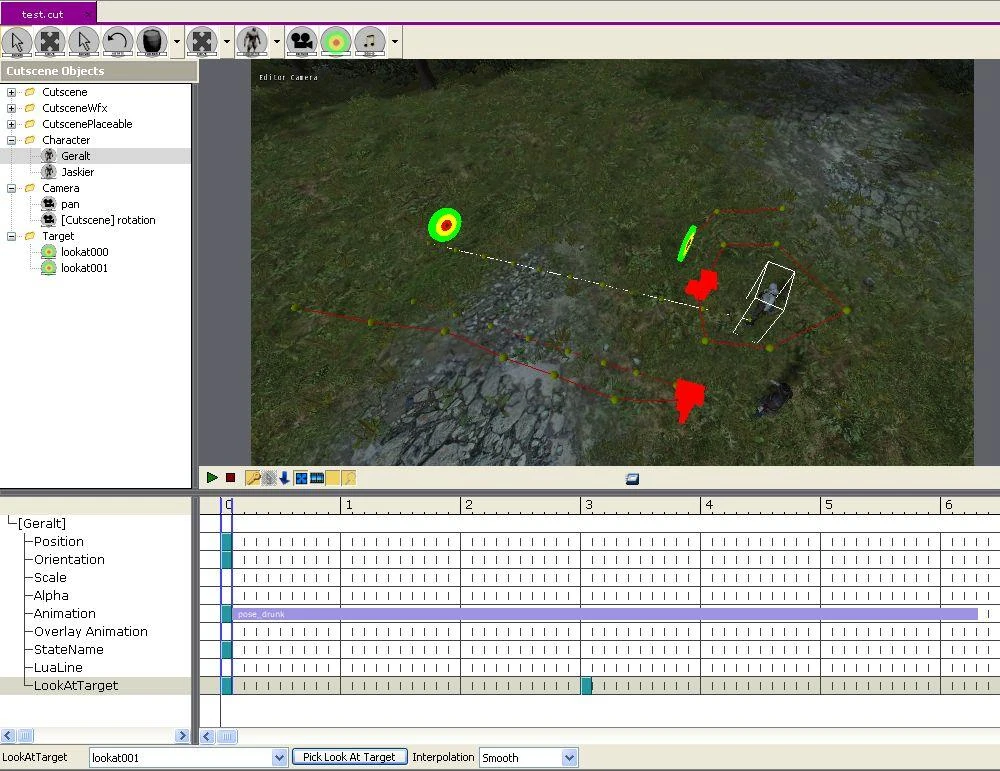Select the Animation track label

(64, 613)
